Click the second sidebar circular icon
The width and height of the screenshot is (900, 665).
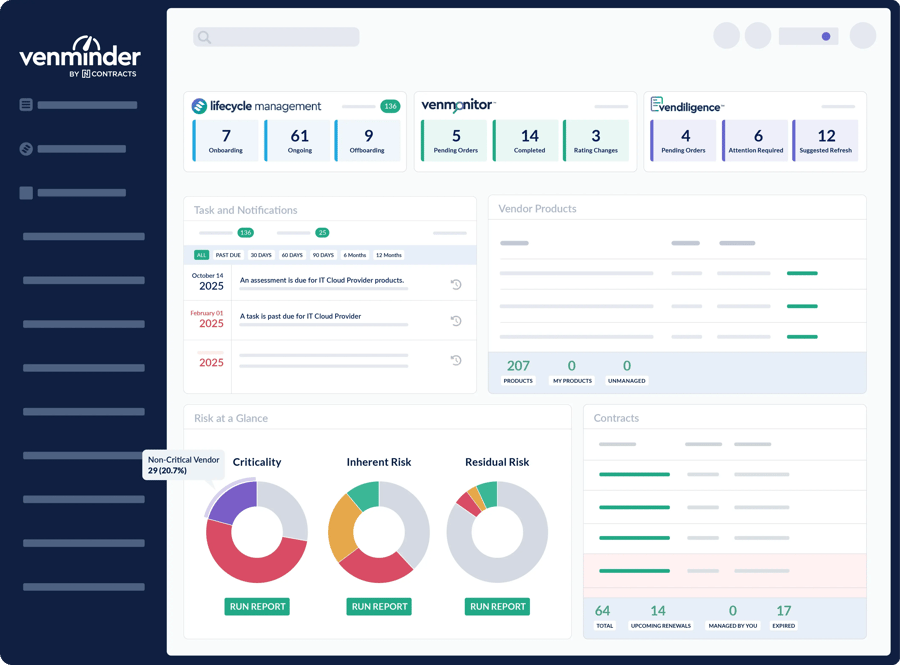tap(26, 149)
